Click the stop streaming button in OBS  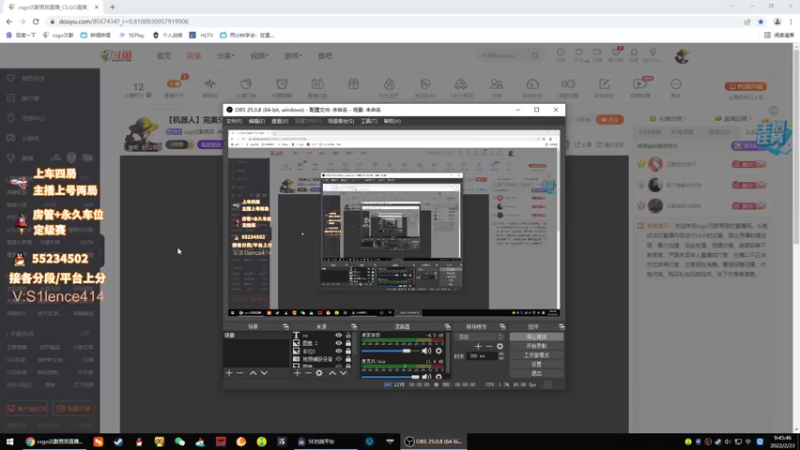tap(536, 337)
